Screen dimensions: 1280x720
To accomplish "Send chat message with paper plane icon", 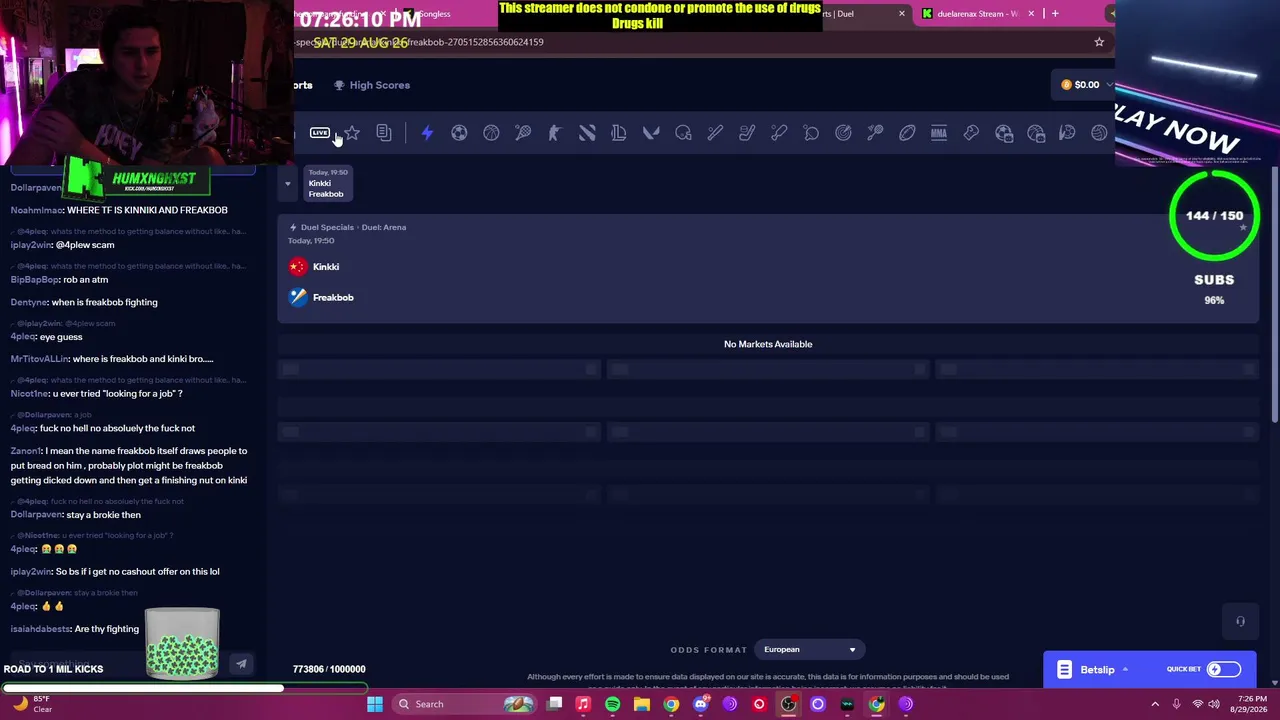I will tap(241, 663).
